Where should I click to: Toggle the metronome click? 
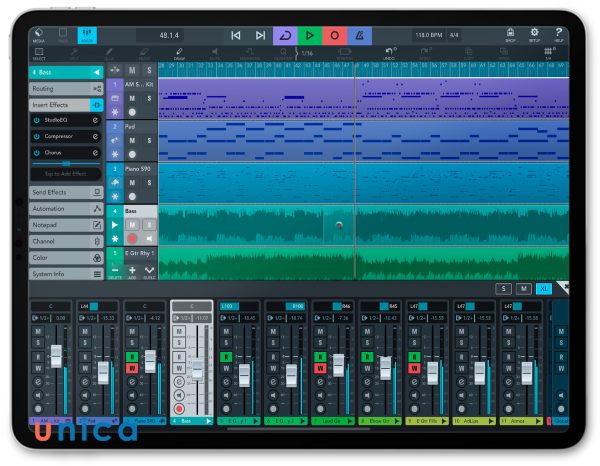tap(359, 36)
